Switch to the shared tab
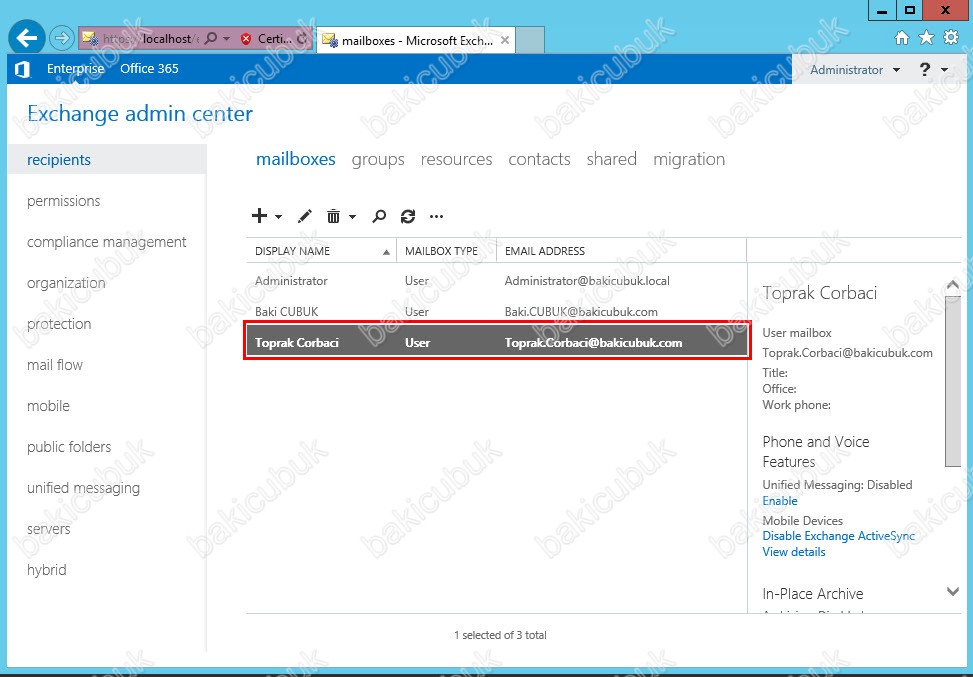The image size is (973, 677). (611, 159)
